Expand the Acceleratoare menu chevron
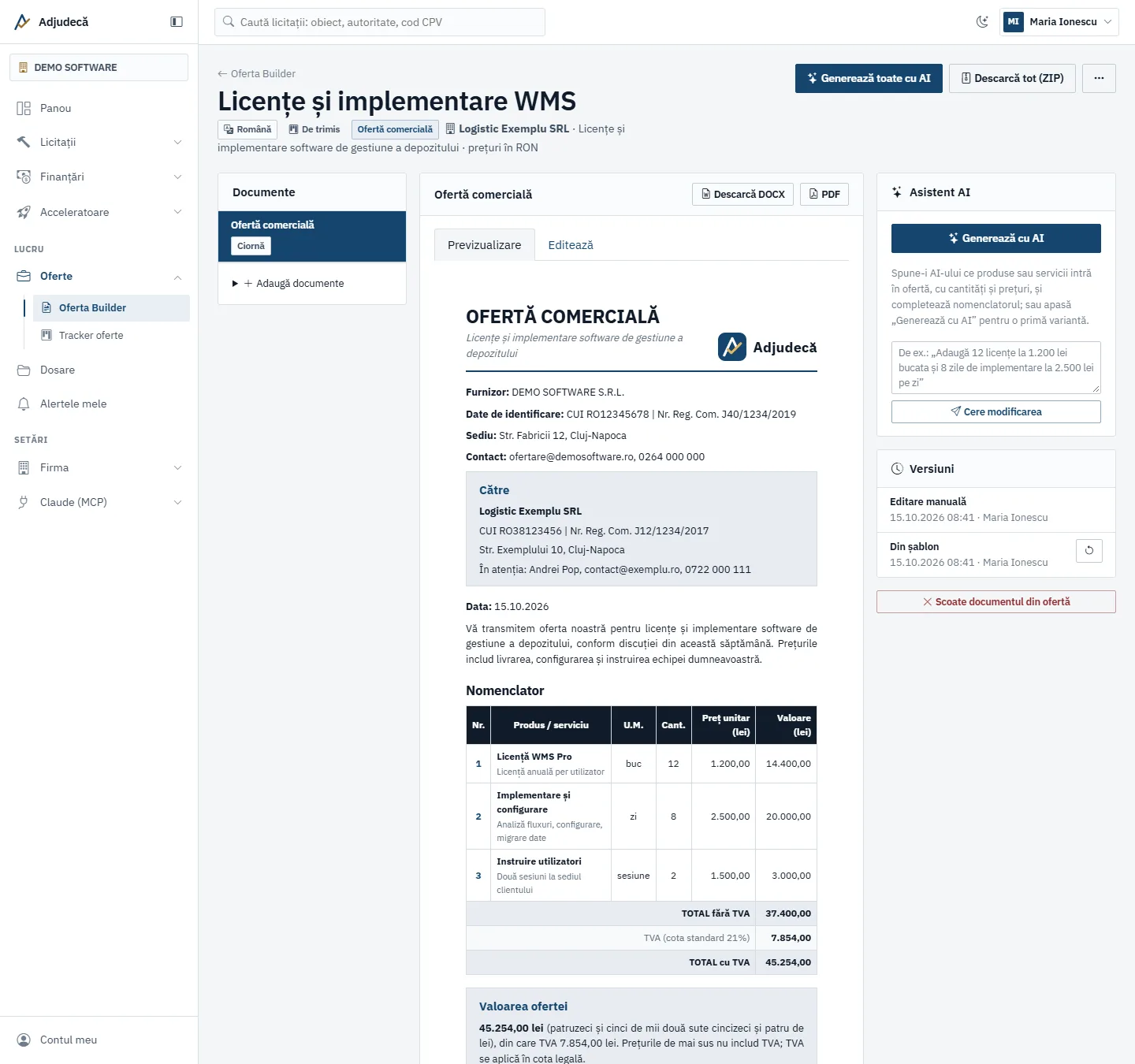This screenshot has height=1064, width=1135. 177,212
